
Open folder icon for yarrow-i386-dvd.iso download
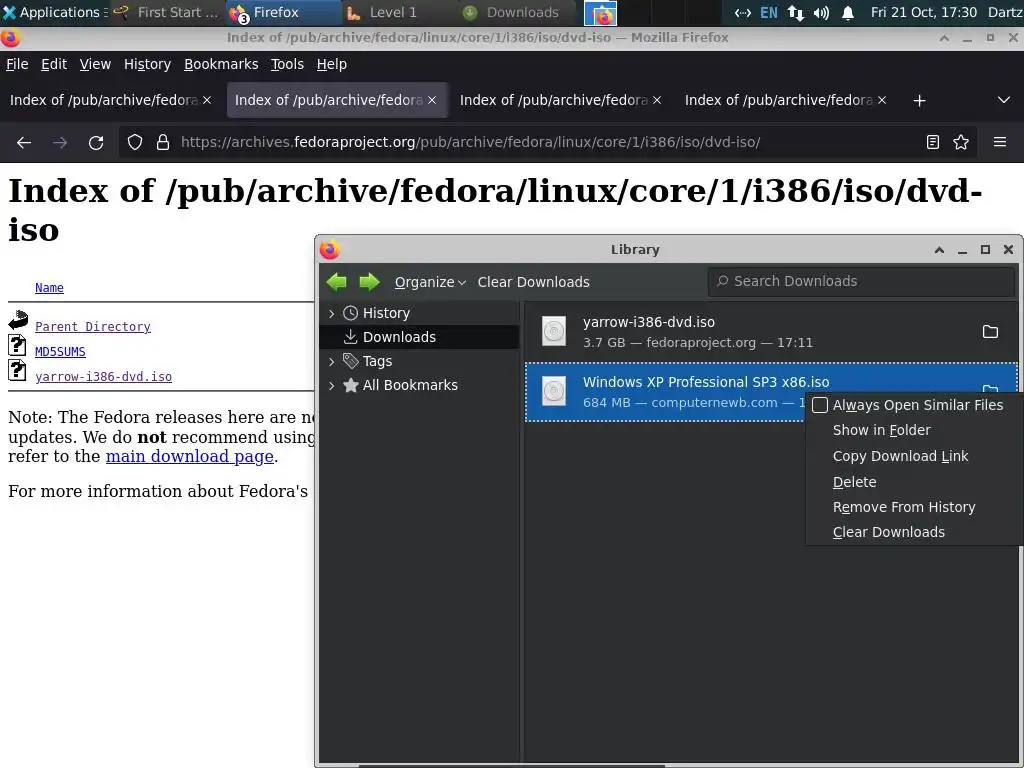pyautogui.click(x=990, y=332)
